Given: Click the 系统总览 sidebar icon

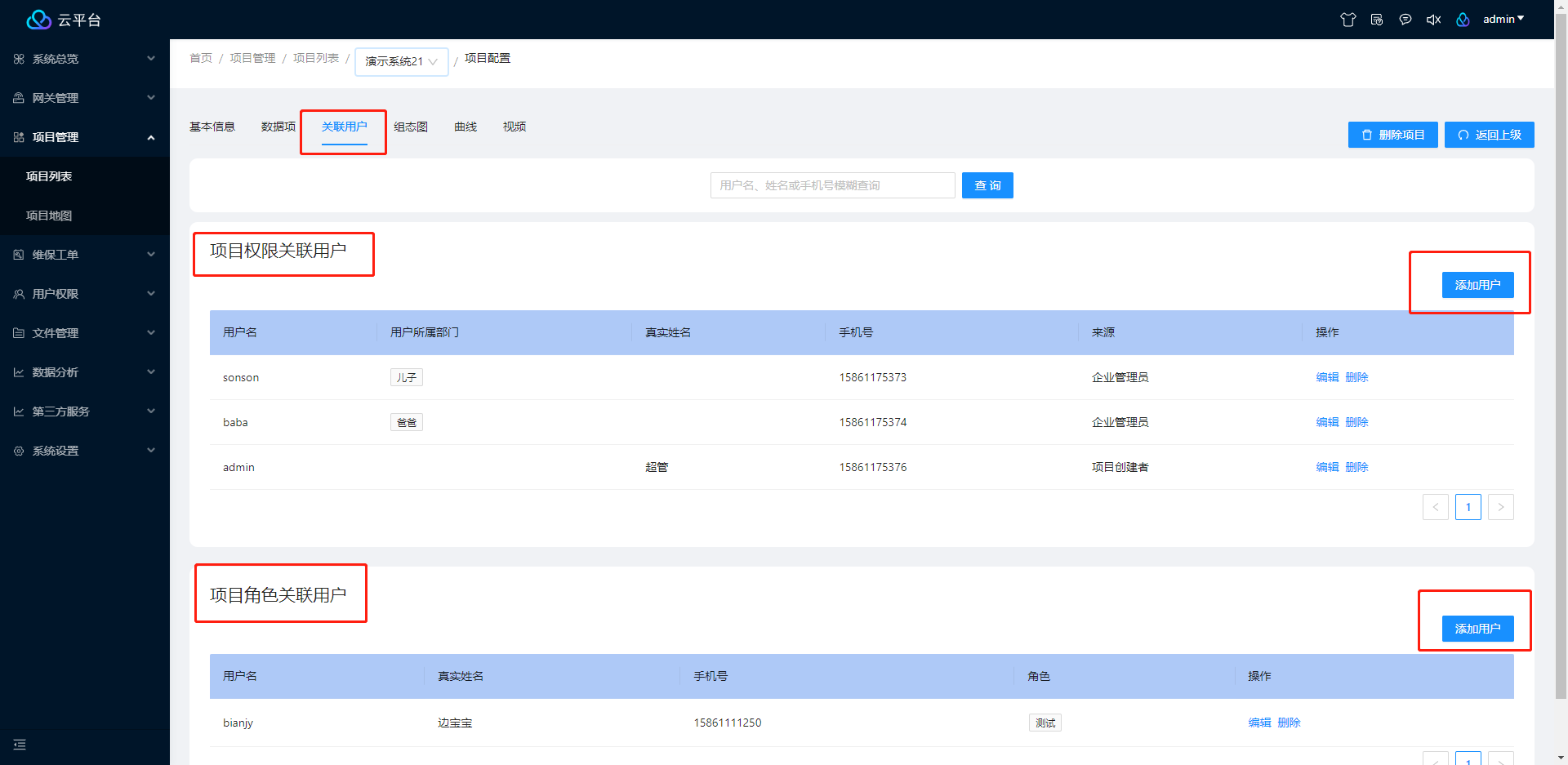Looking at the screenshot, I should pos(19,59).
